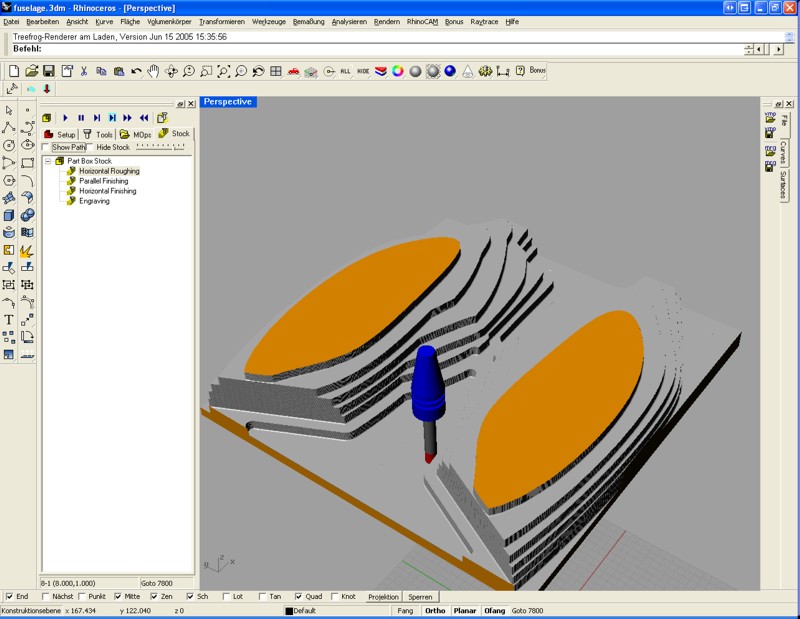Click the gray shaded sphere icon
This screenshot has height=619, width=800.
pyautogui.click(x=415, y=71)
